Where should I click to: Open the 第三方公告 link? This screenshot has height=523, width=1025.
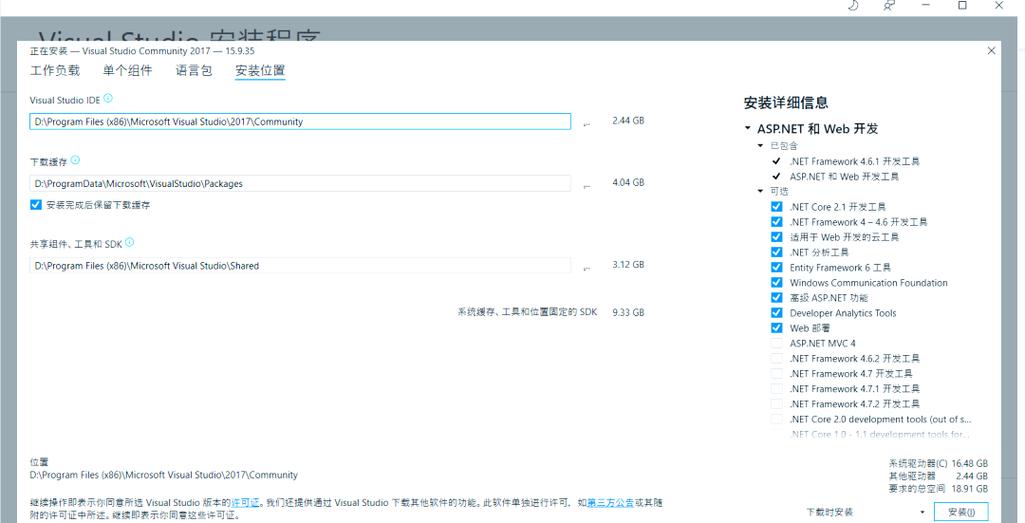coord(611,503)
